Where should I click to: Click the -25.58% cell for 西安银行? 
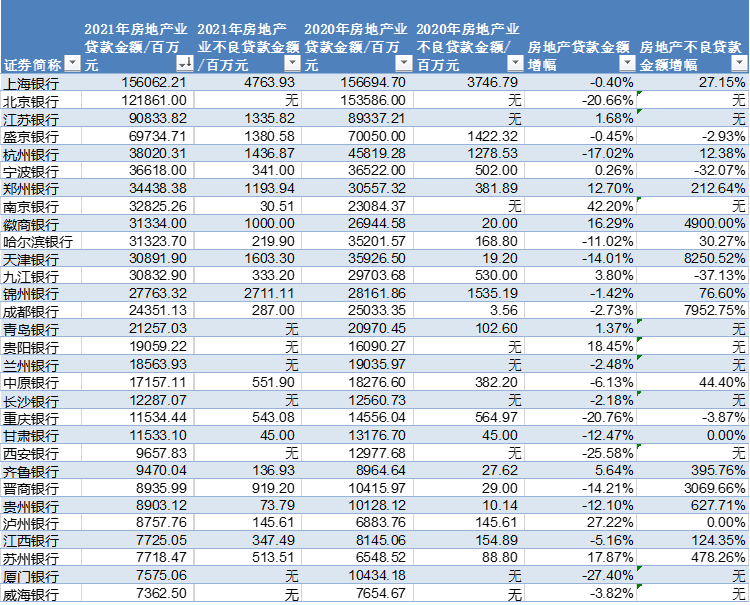pyautogui.click(x=580, y=453)
